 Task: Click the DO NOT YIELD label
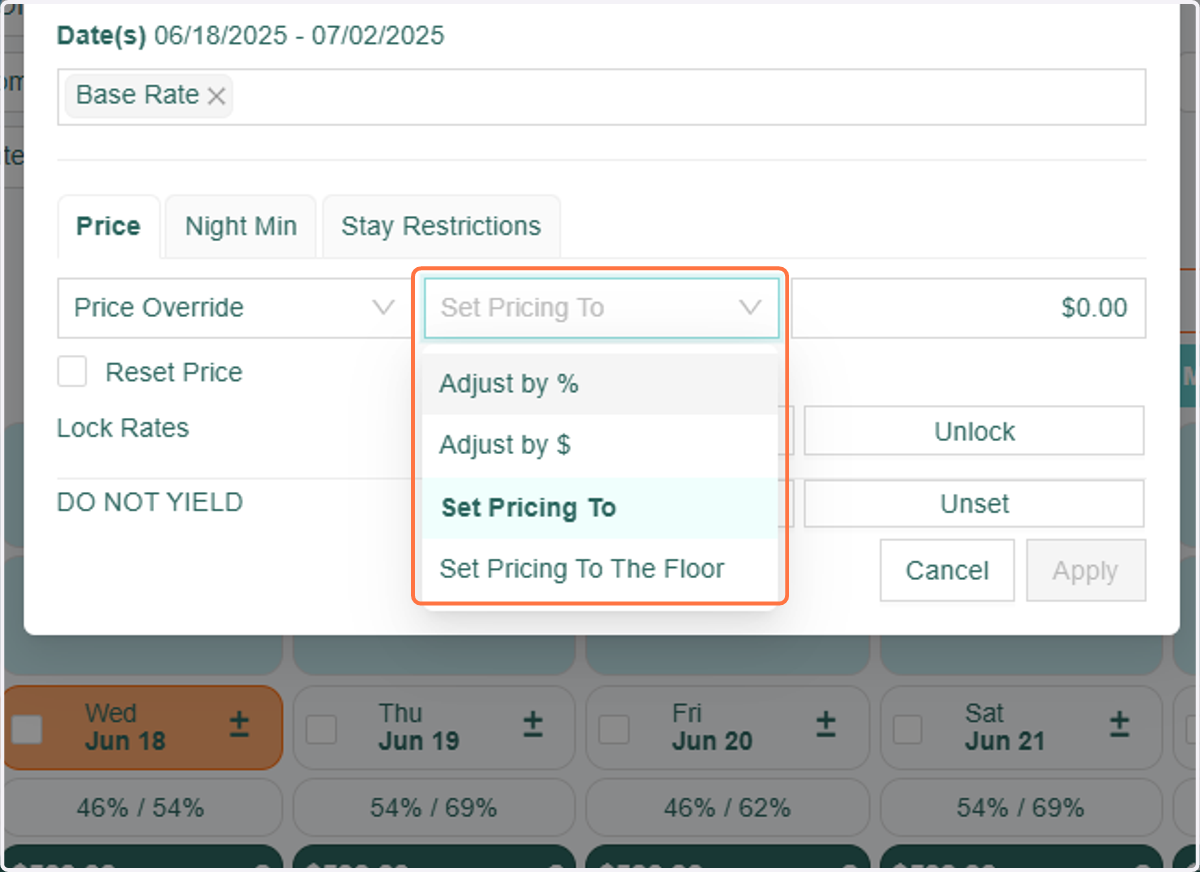(x=150, y=502)
